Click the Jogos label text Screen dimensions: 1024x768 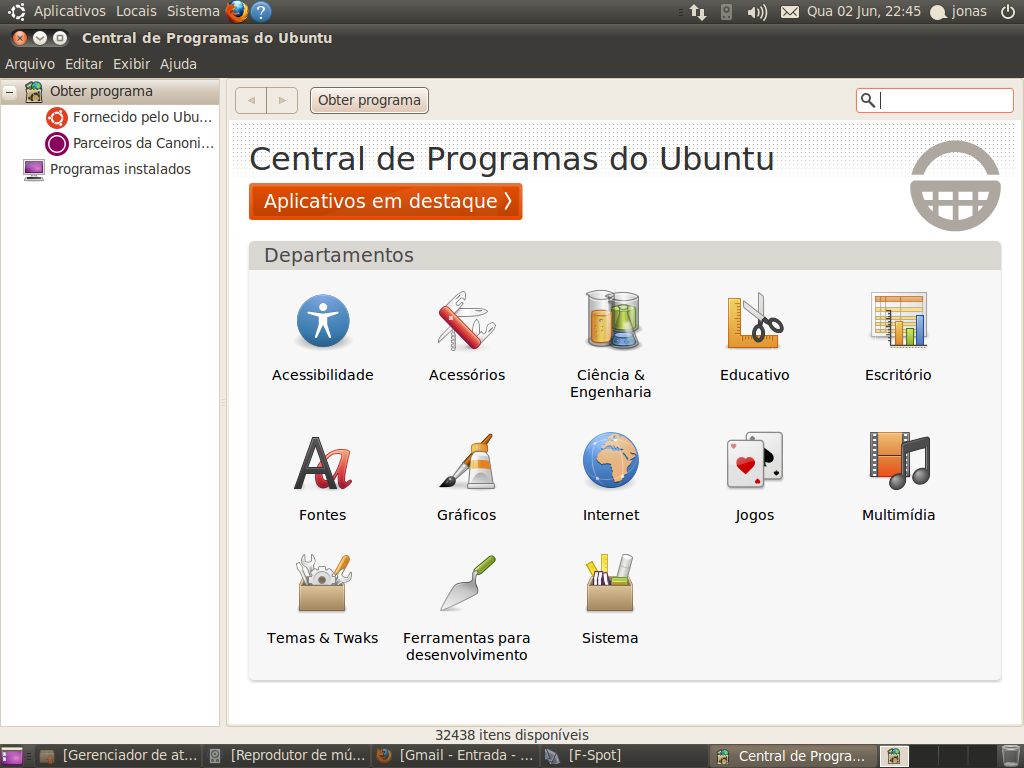(x=754, y=515)
